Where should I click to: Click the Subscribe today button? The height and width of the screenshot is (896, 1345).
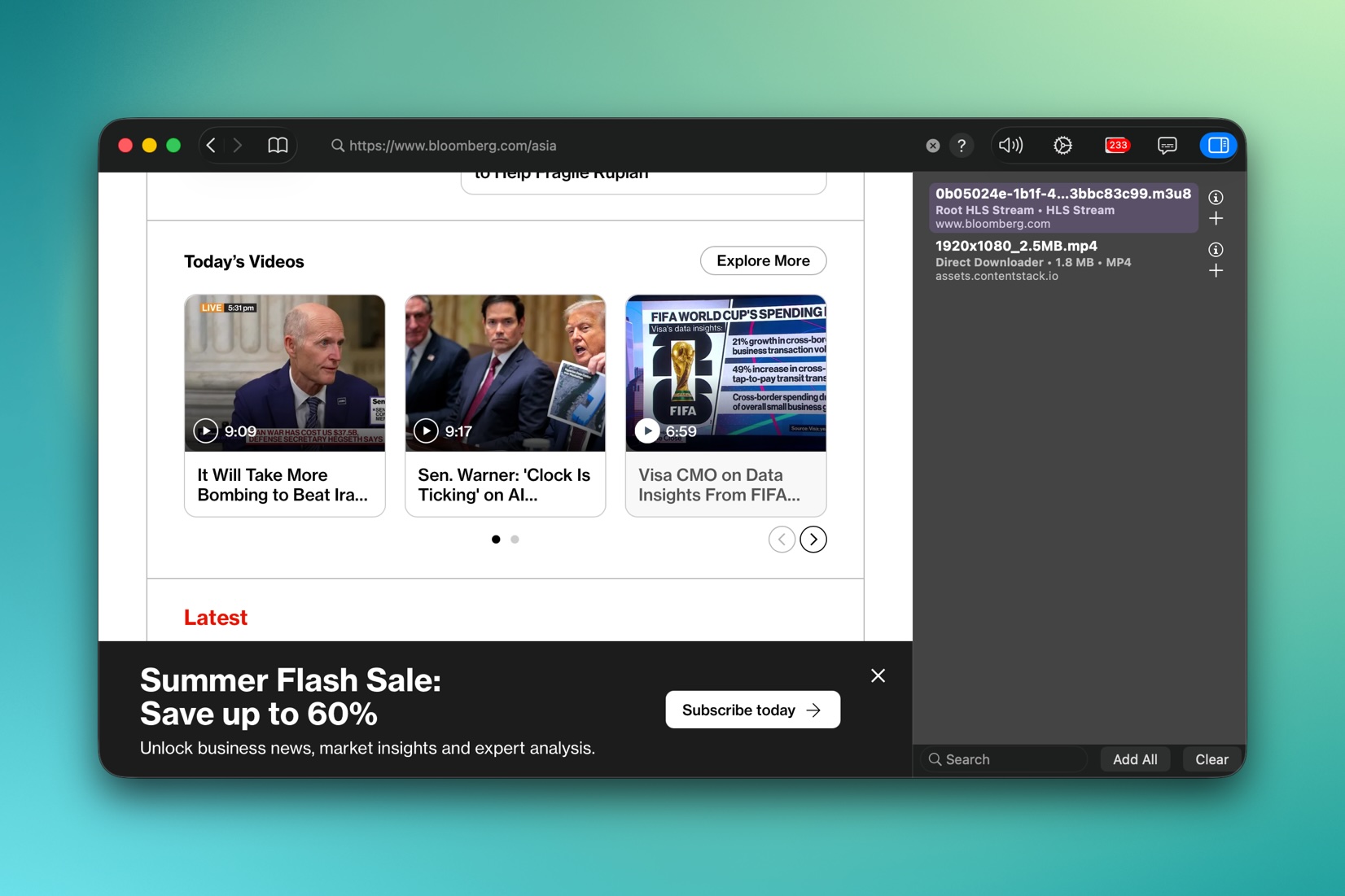click(752, 710)
